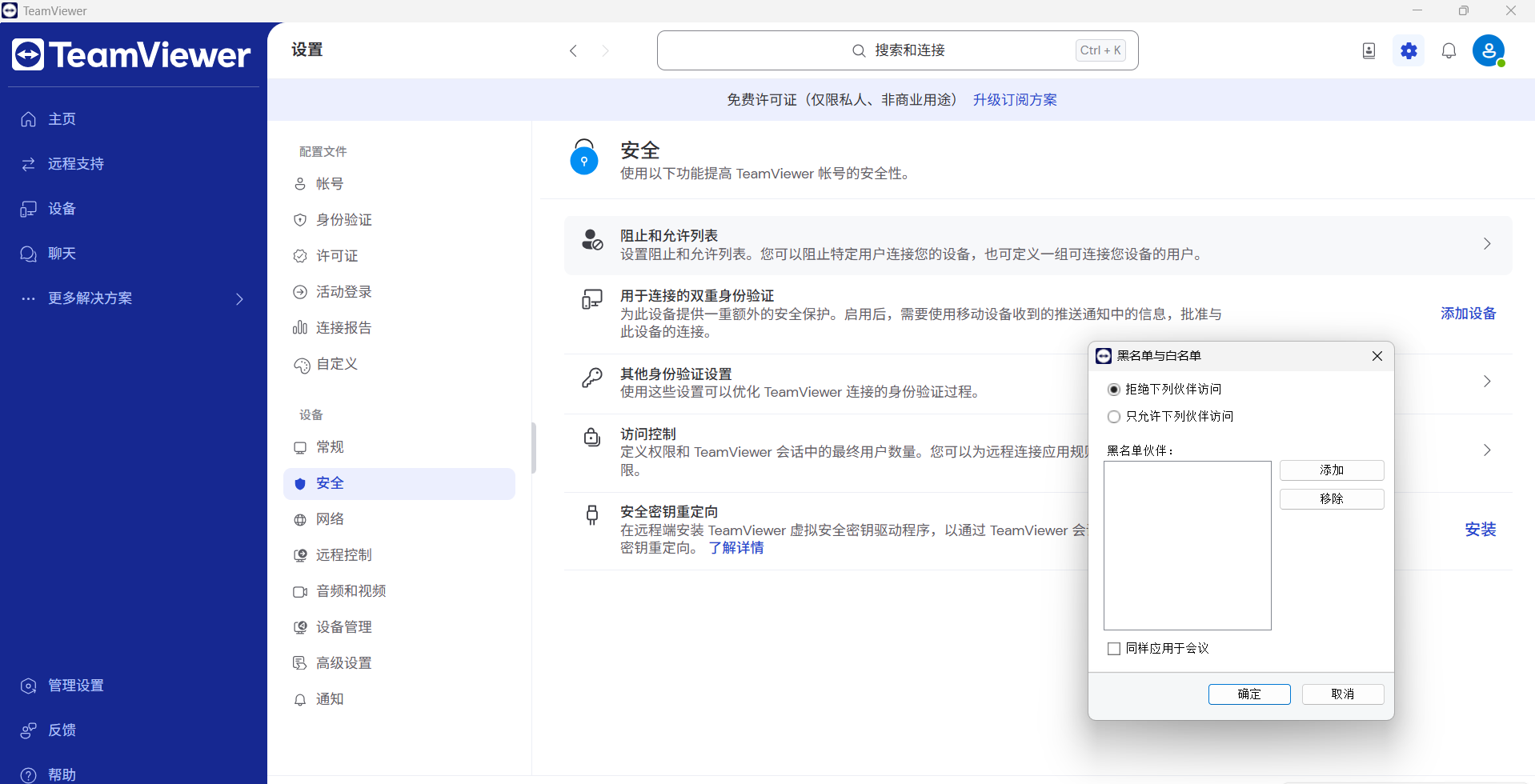1535x784 pixels.
Task: Open 反馈 in the sidebar
Action: coord(133,730)
